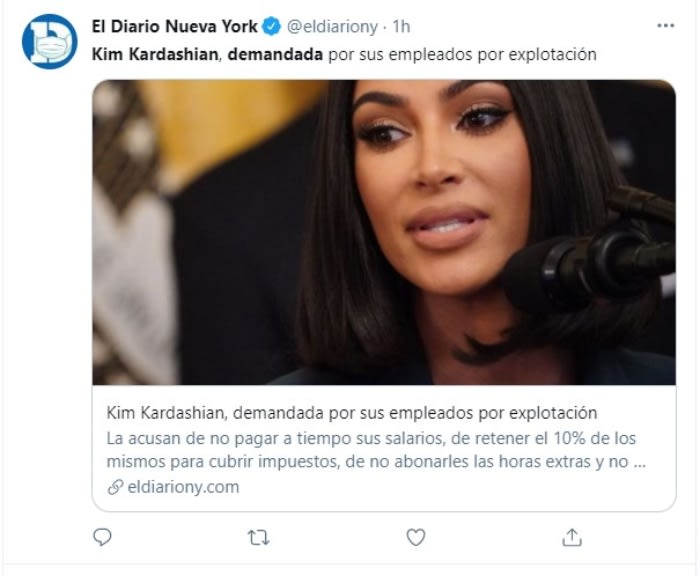Click the microphone in the article photo

[589, 257]
